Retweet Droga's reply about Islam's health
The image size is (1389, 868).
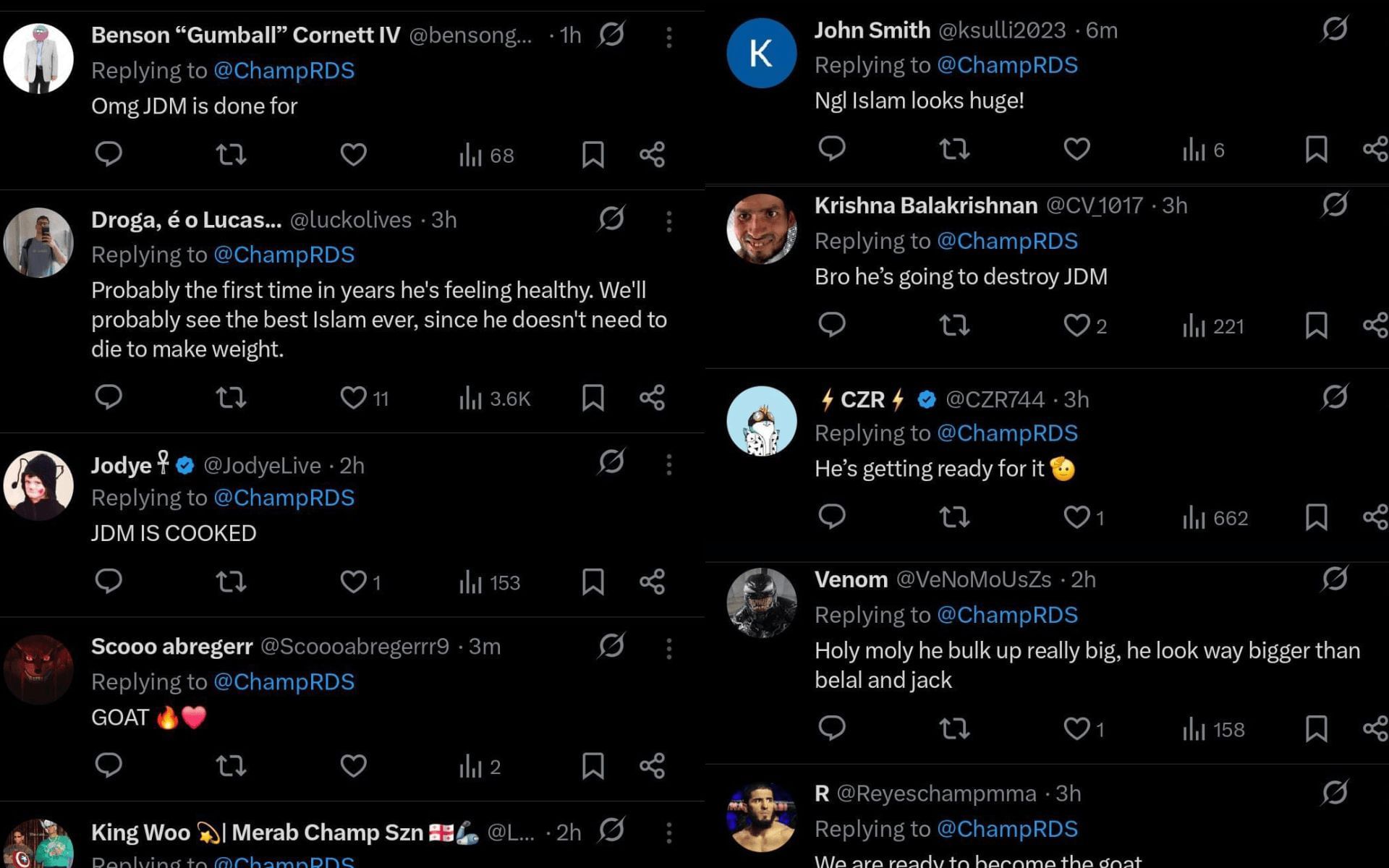coord(231,398)
